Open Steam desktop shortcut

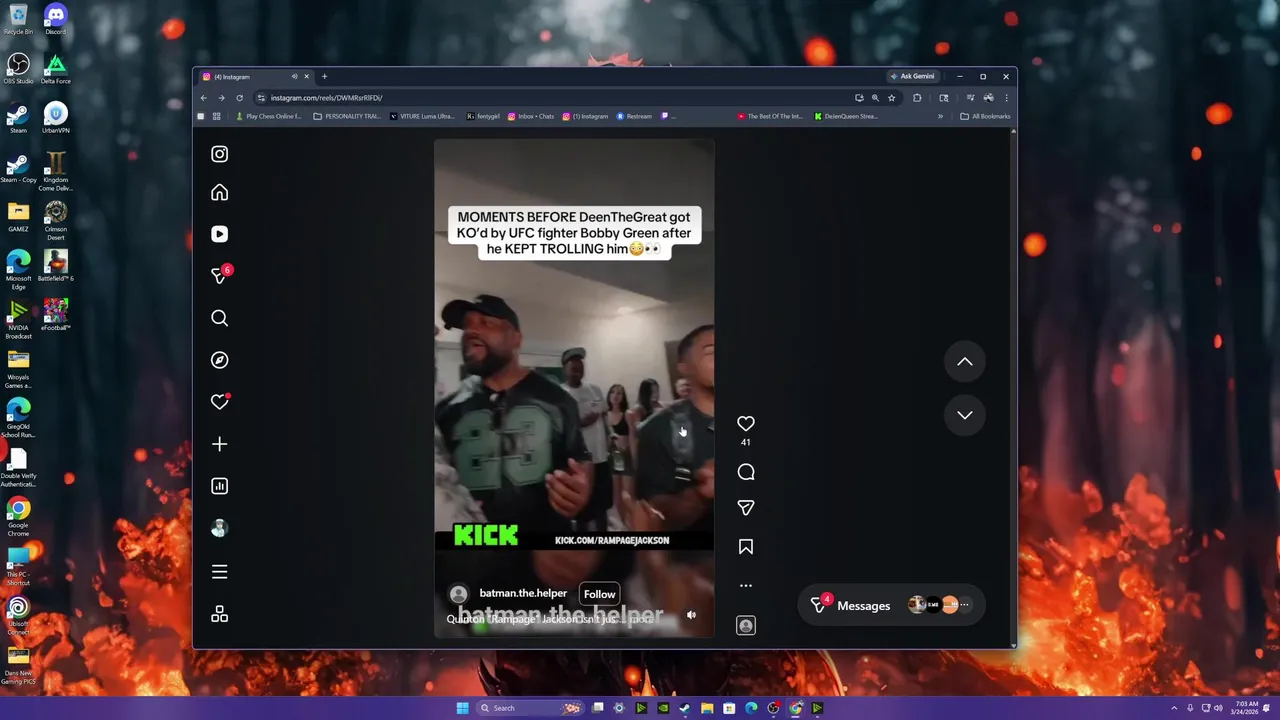click(18, 118)
